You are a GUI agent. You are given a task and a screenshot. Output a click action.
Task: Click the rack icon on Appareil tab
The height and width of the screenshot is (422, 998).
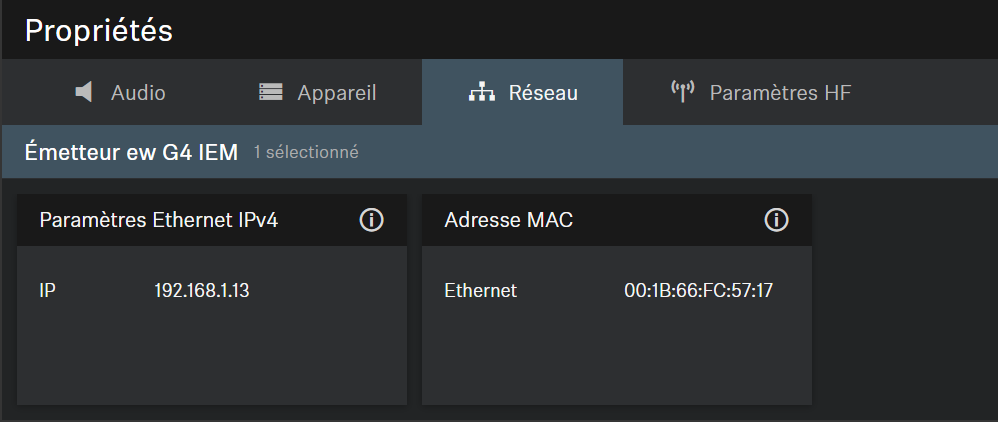click(x=271, y=92)
